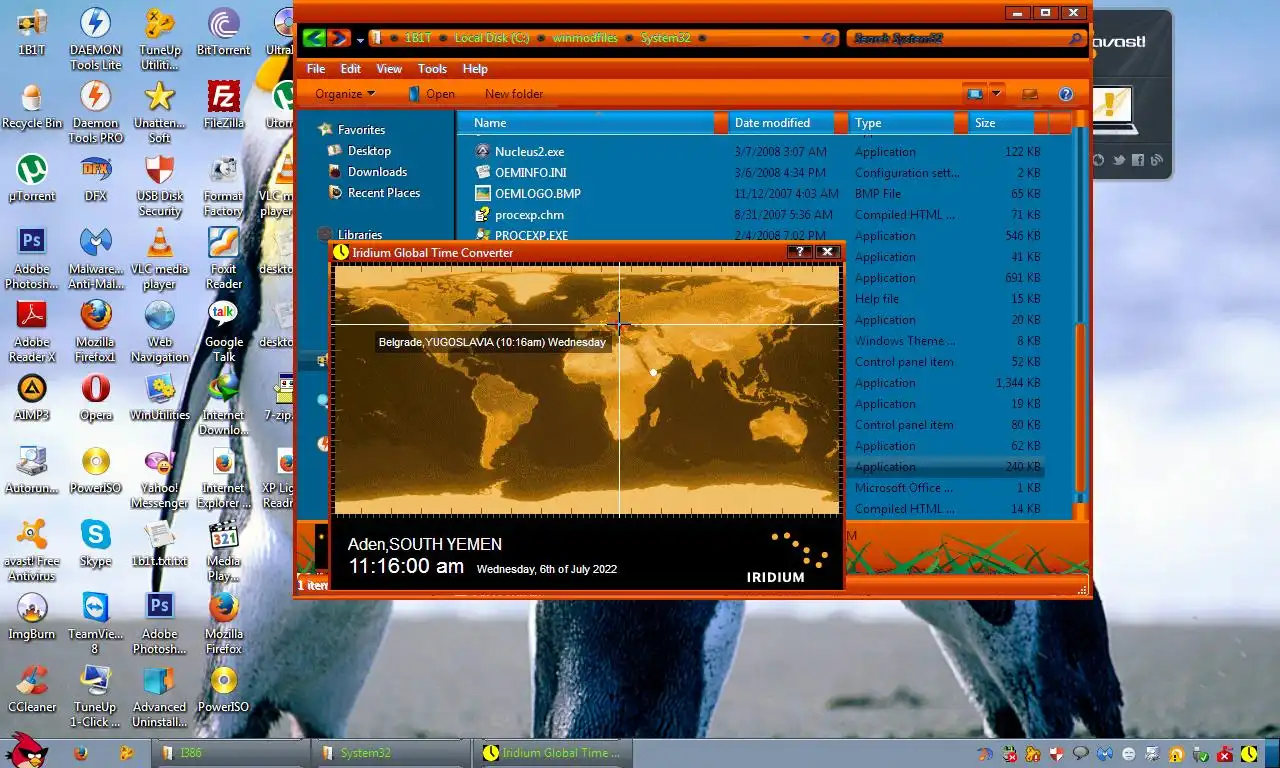Launch BitTorrent from the desktop
Screen dimensions: 1280x768
pyautogui.click(x=223, y=32)
